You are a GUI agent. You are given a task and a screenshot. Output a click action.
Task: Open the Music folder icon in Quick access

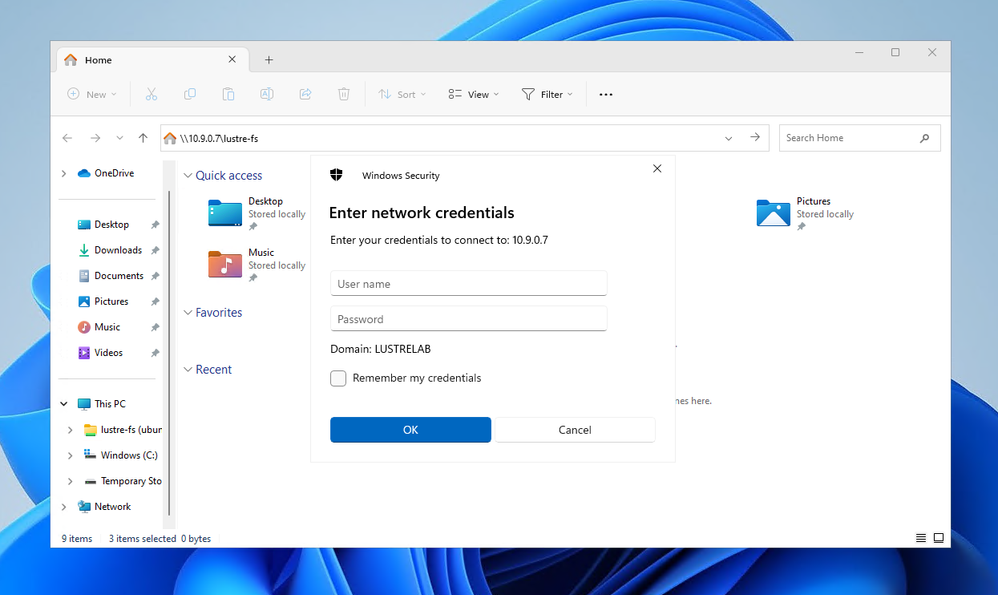(x=225, y=264)
